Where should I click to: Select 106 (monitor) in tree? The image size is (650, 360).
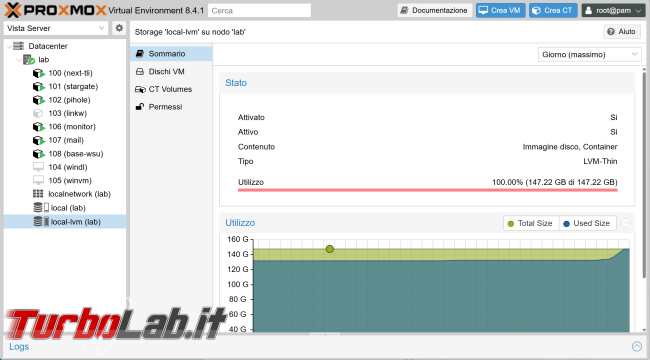click(72, 126)
